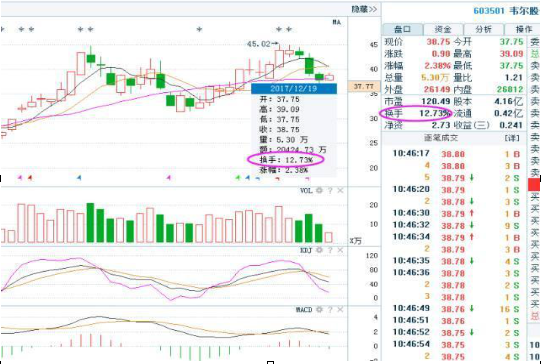The width and height of the screenshot is (541, 364).
Task: Open the 分析 tab
Action: (483, 29)
